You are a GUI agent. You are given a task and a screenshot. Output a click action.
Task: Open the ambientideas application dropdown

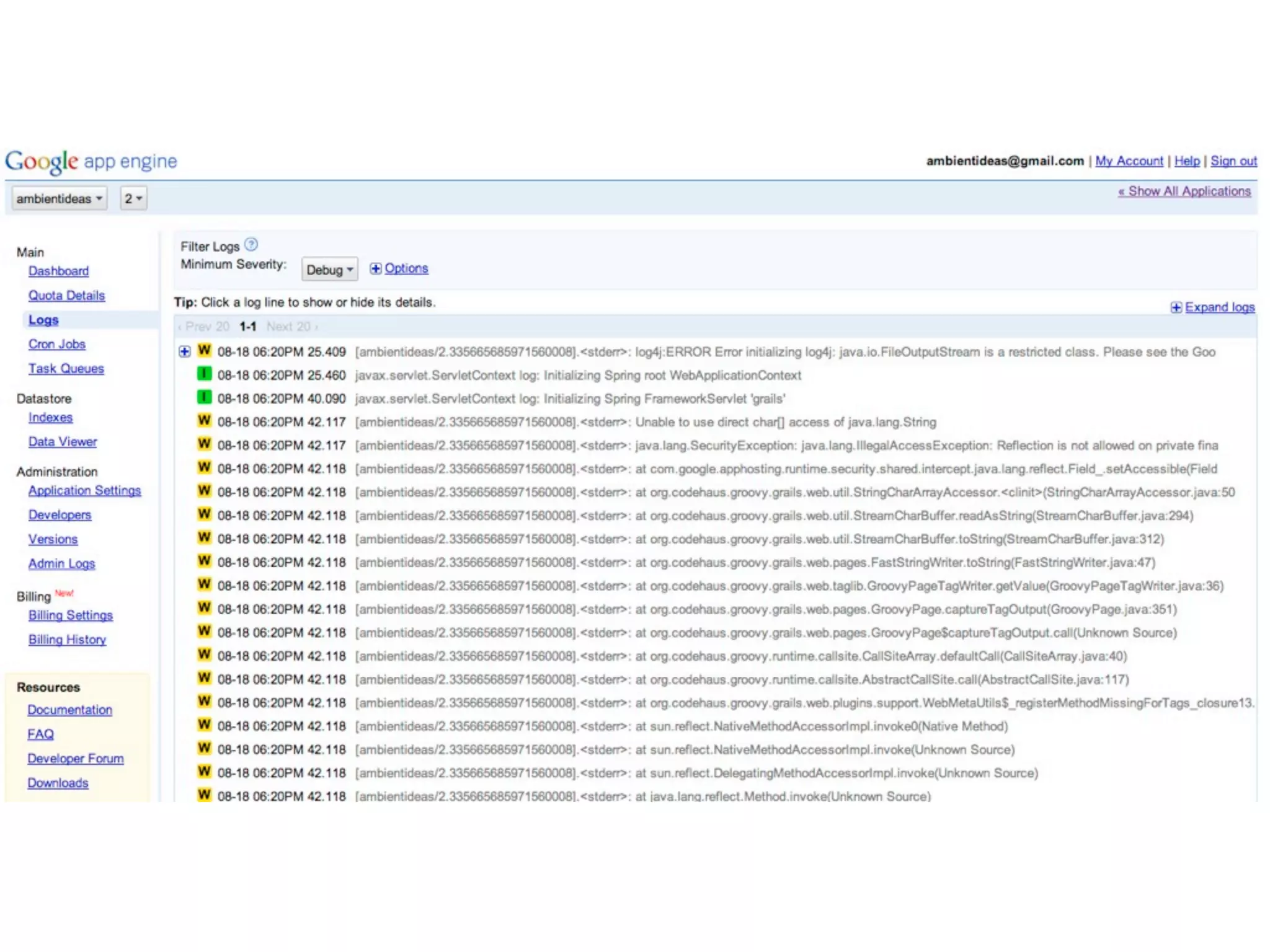pos(59,198)
